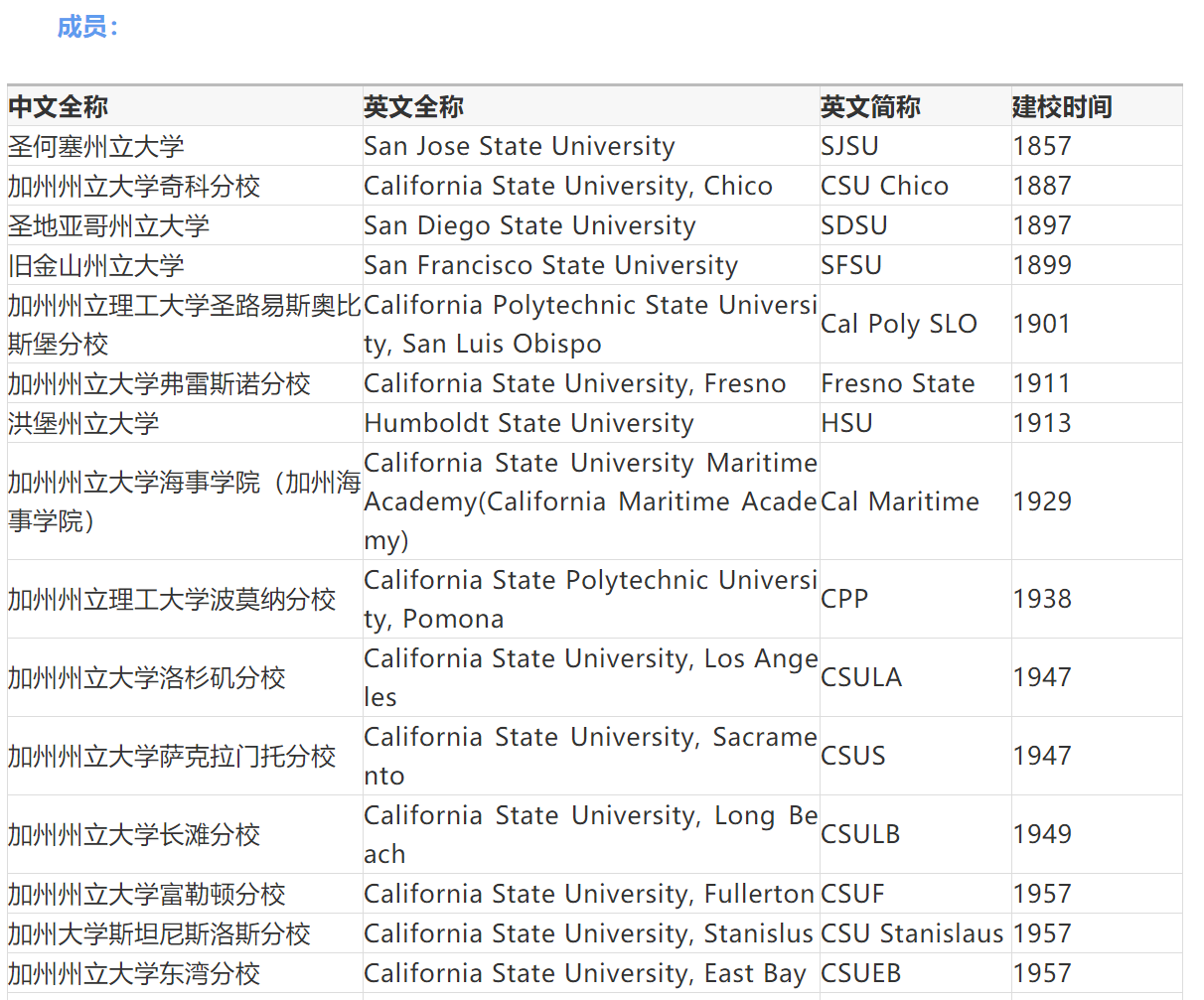The image size is (1204, 1000).
Task: Select San Francisco State University cell
Action: coord(550,265)
